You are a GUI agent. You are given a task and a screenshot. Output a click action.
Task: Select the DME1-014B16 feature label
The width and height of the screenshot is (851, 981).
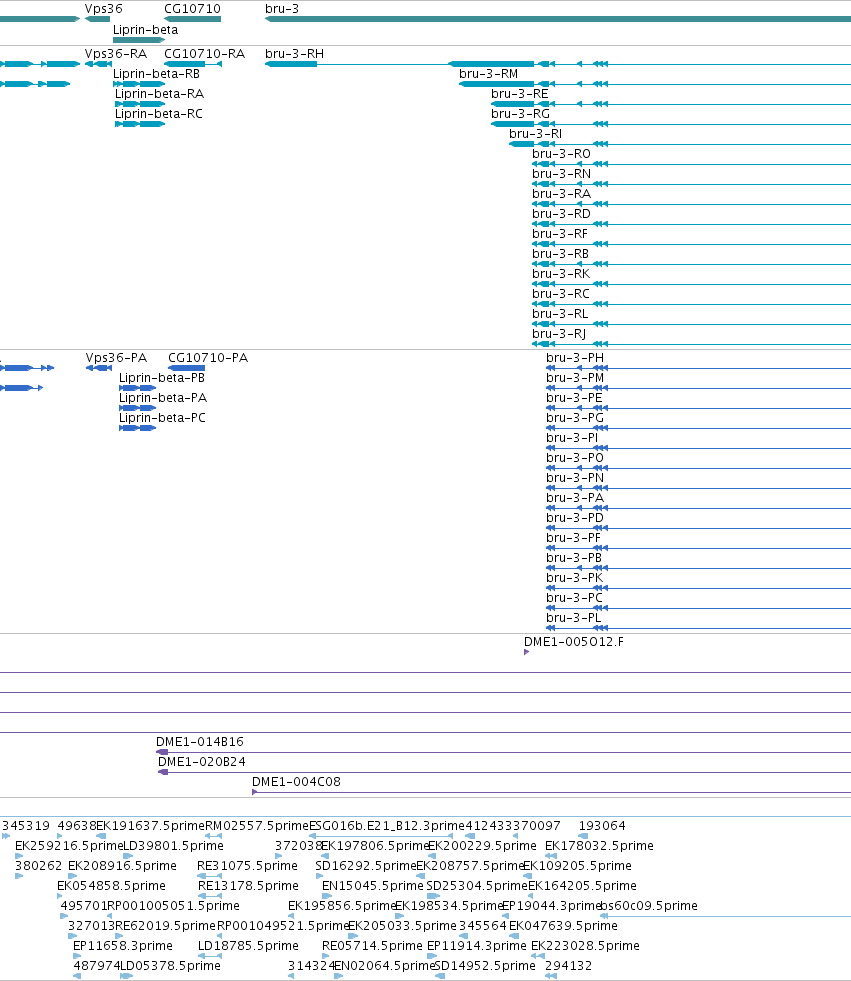(200, 742)
